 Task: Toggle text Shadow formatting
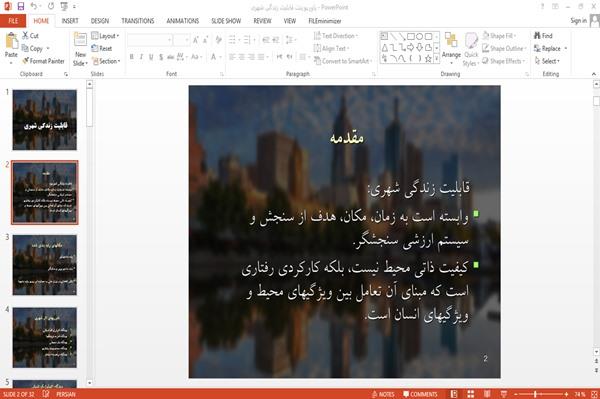point(161,57)
